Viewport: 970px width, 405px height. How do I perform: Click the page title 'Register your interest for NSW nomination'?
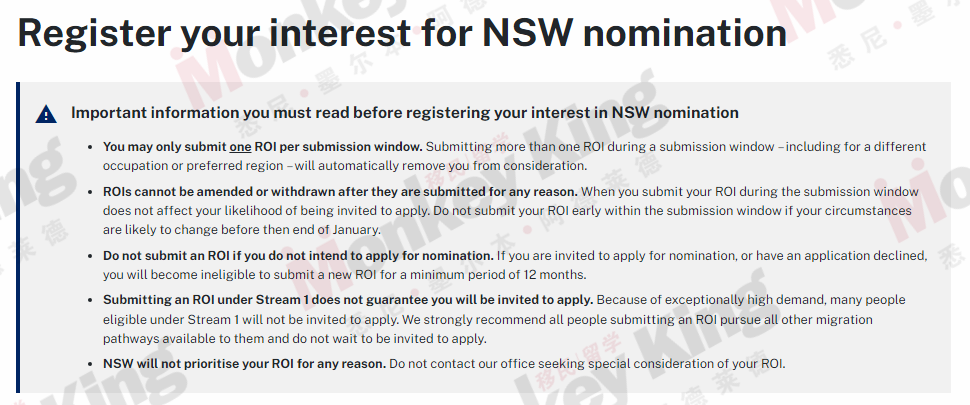tap(402, 32)
